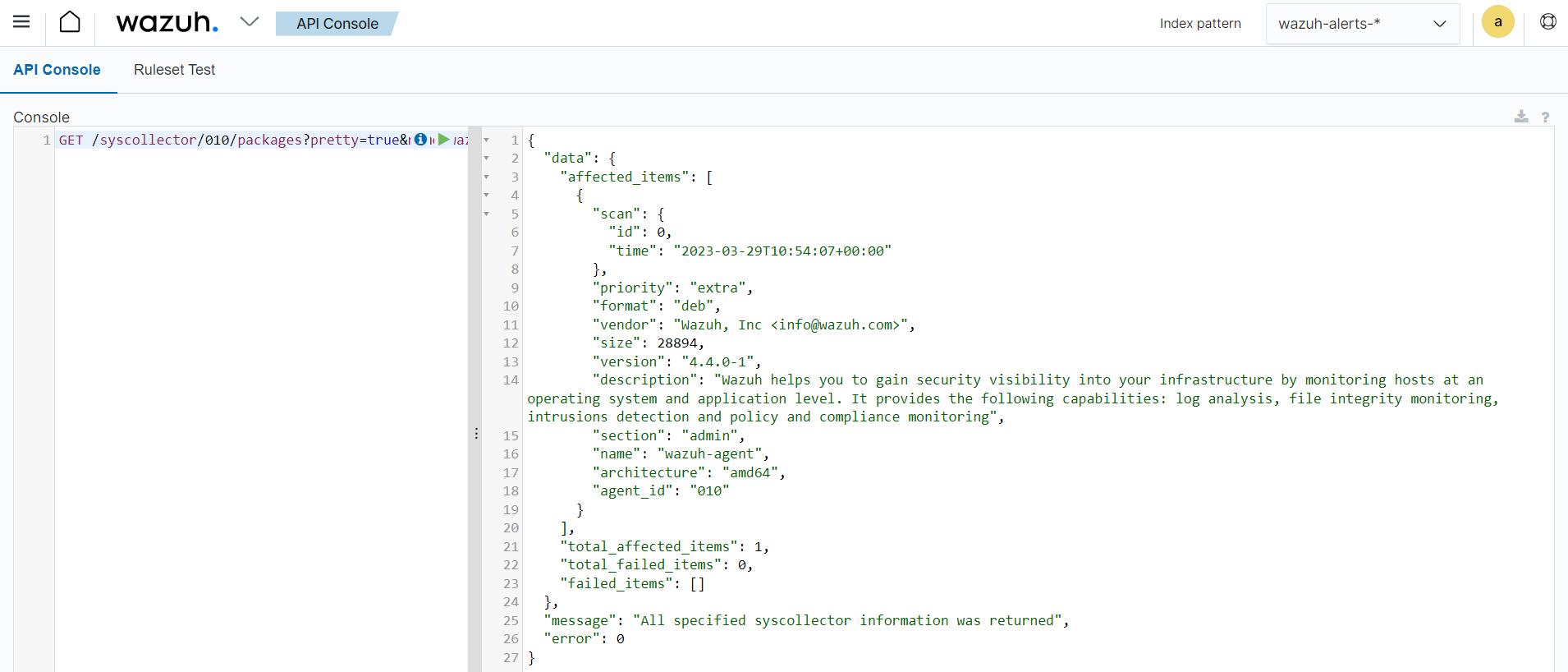Collapse the item object fold arrow on line 4

(486, 195)
